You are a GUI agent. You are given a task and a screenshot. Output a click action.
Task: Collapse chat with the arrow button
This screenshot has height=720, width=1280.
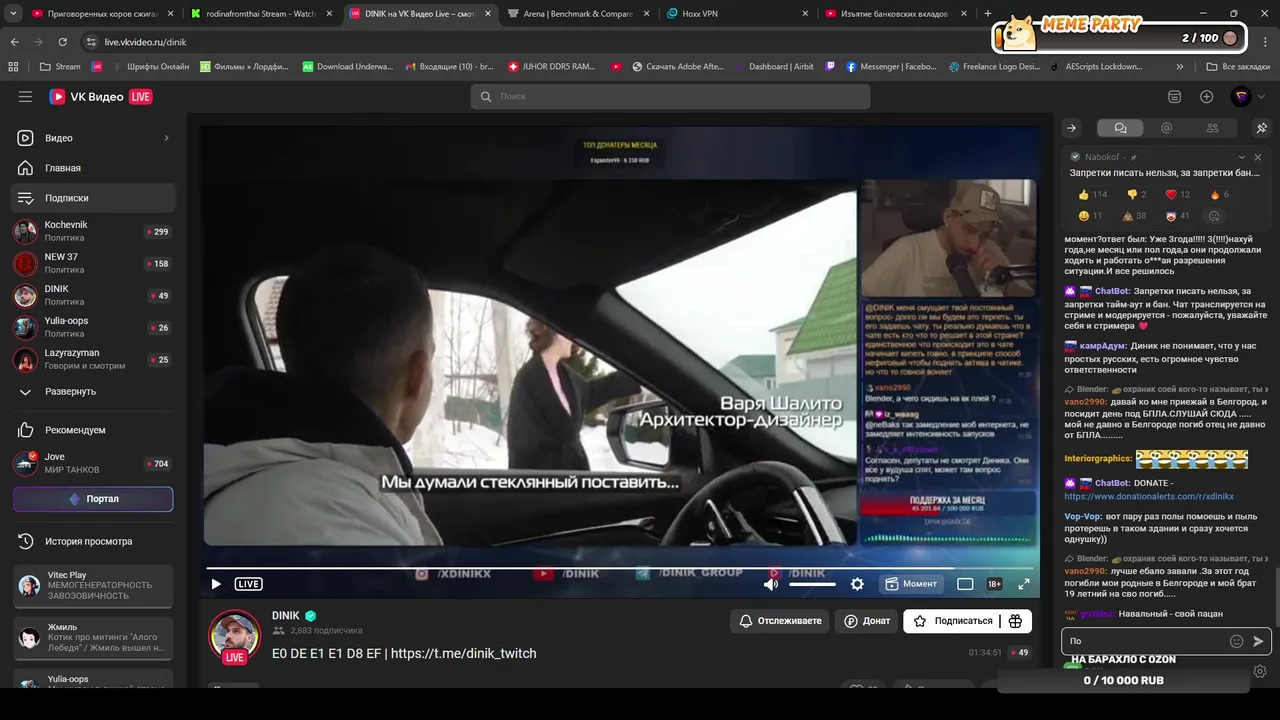[x=1071, y=128]
